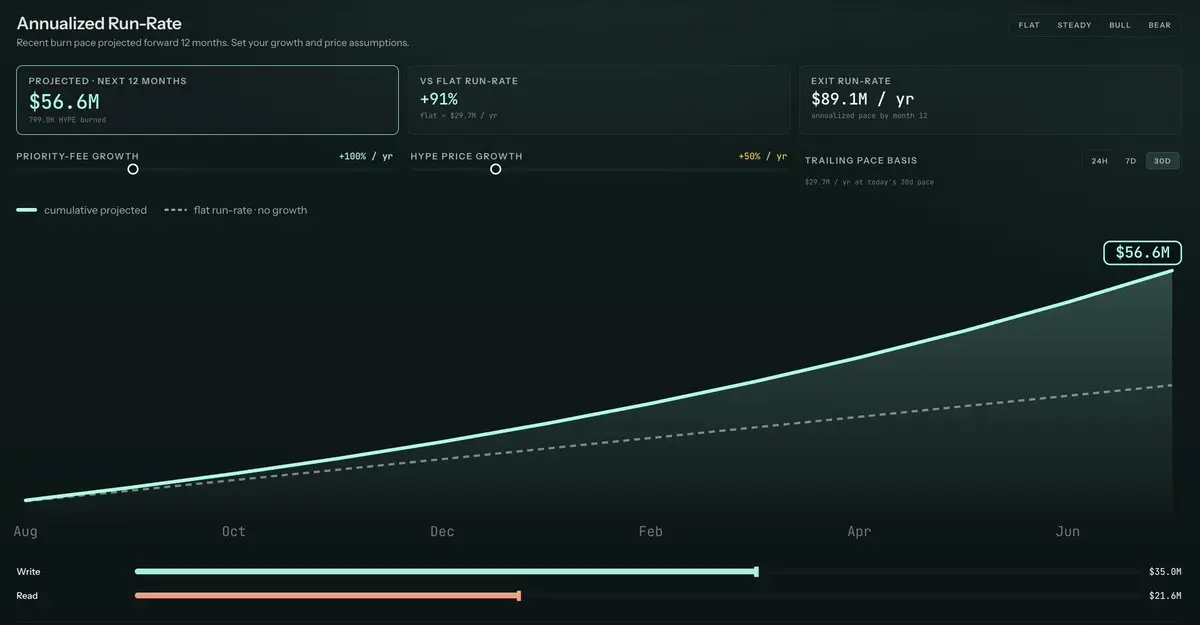Click the VS Flat Run-Rate card
The image size is (1200, 625).
[x=599, y=100]
